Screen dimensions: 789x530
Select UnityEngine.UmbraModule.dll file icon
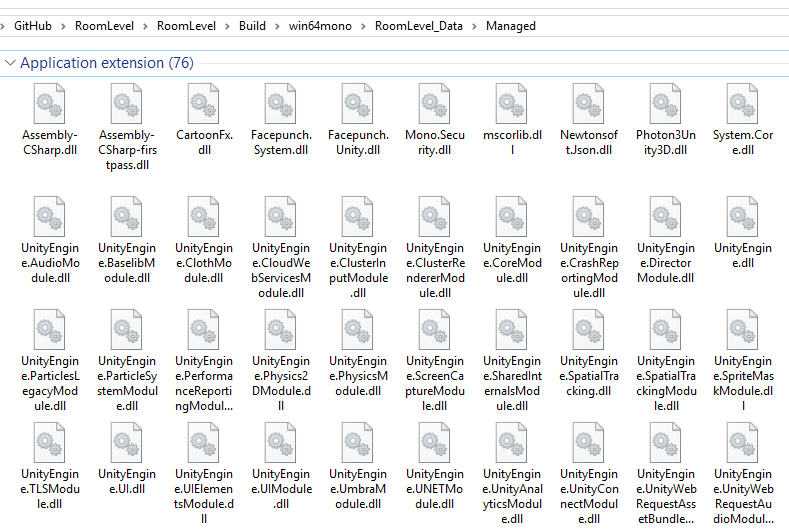pos(357,442)
